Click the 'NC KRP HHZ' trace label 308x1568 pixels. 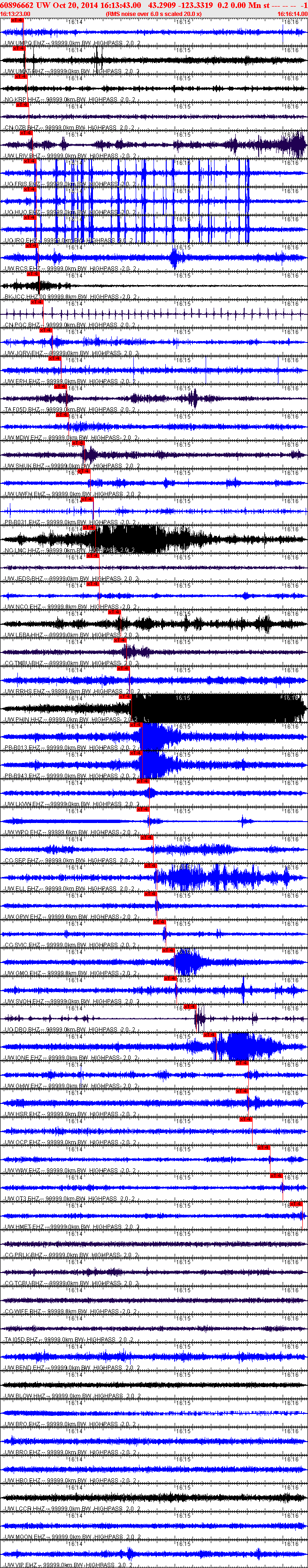[23, 99]
